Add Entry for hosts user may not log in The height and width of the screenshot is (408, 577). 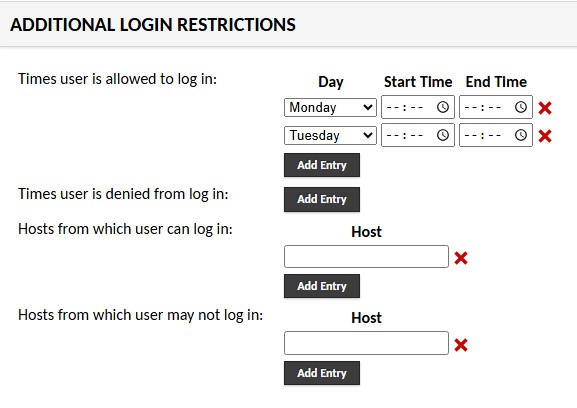(x=322, y=373)
